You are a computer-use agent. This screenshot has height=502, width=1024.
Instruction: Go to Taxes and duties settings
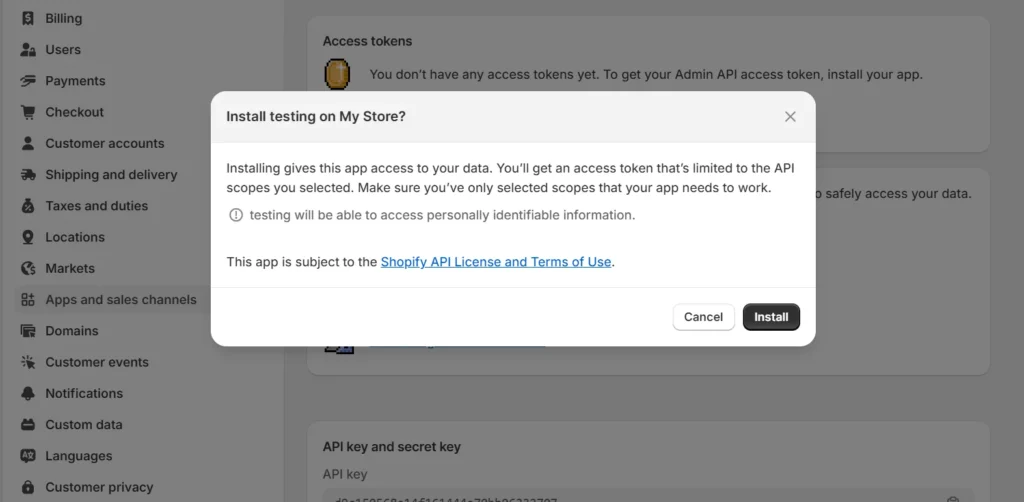[x=96, y=206]
